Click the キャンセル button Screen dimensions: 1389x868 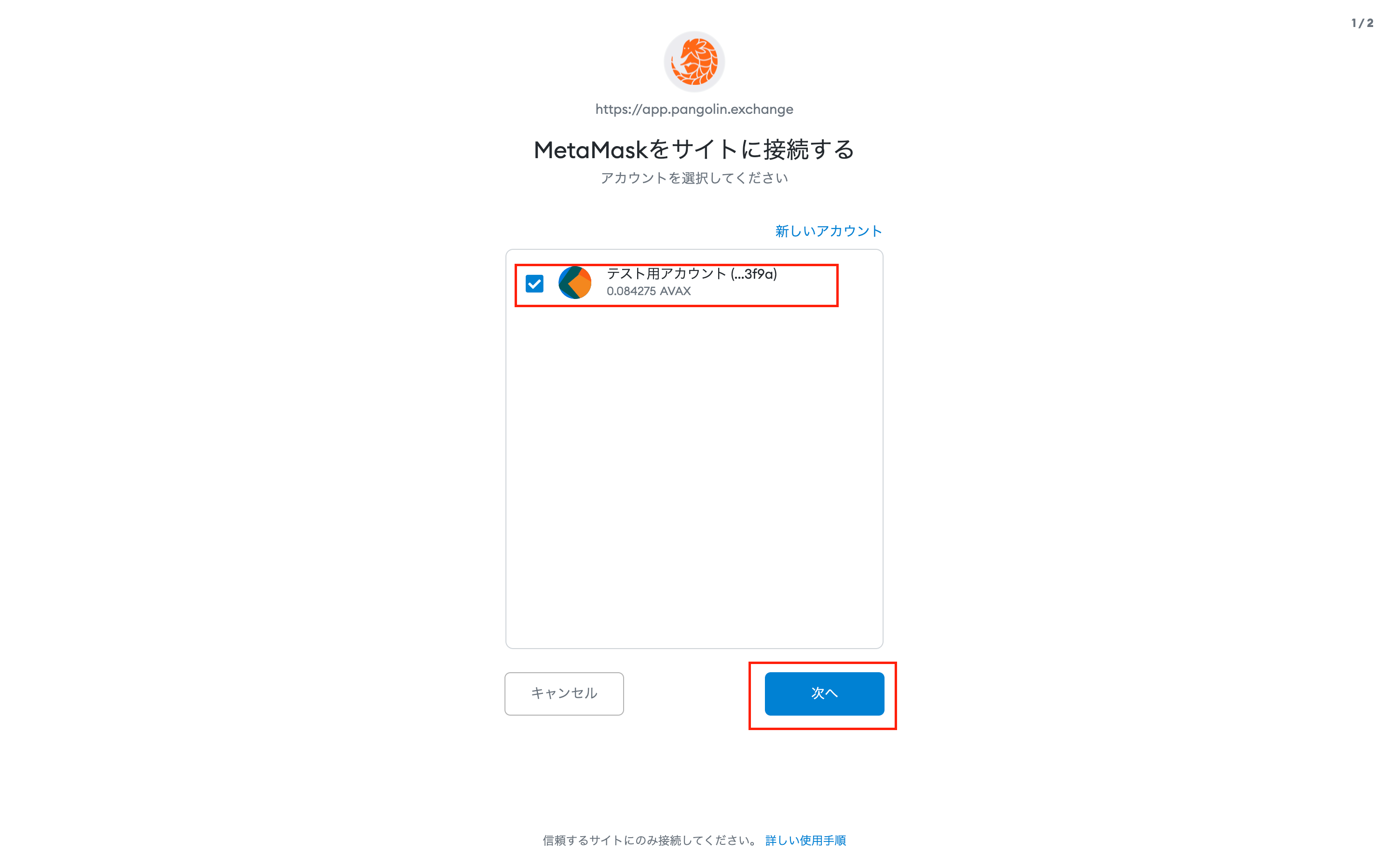click(x=564, y=693)
